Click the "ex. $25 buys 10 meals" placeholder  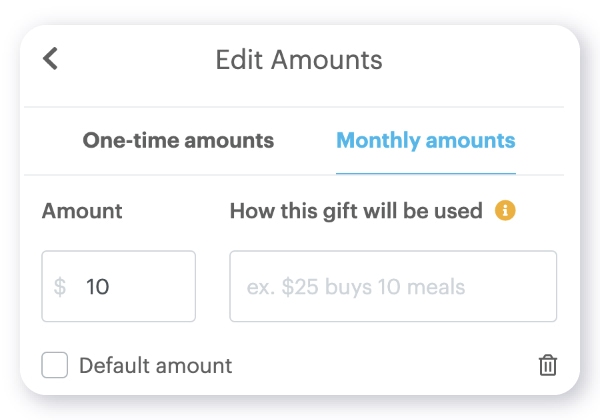pos(356,288)
